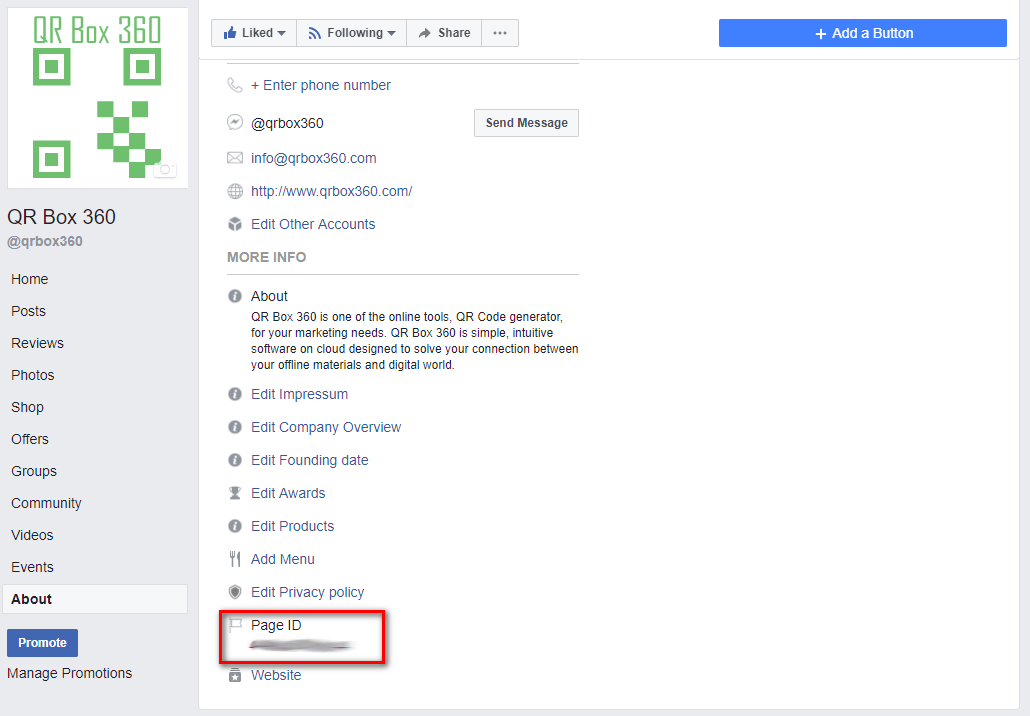Open Manage Promotions
Viewport: 1030px width, 716px height.
(x=70, y=673)
